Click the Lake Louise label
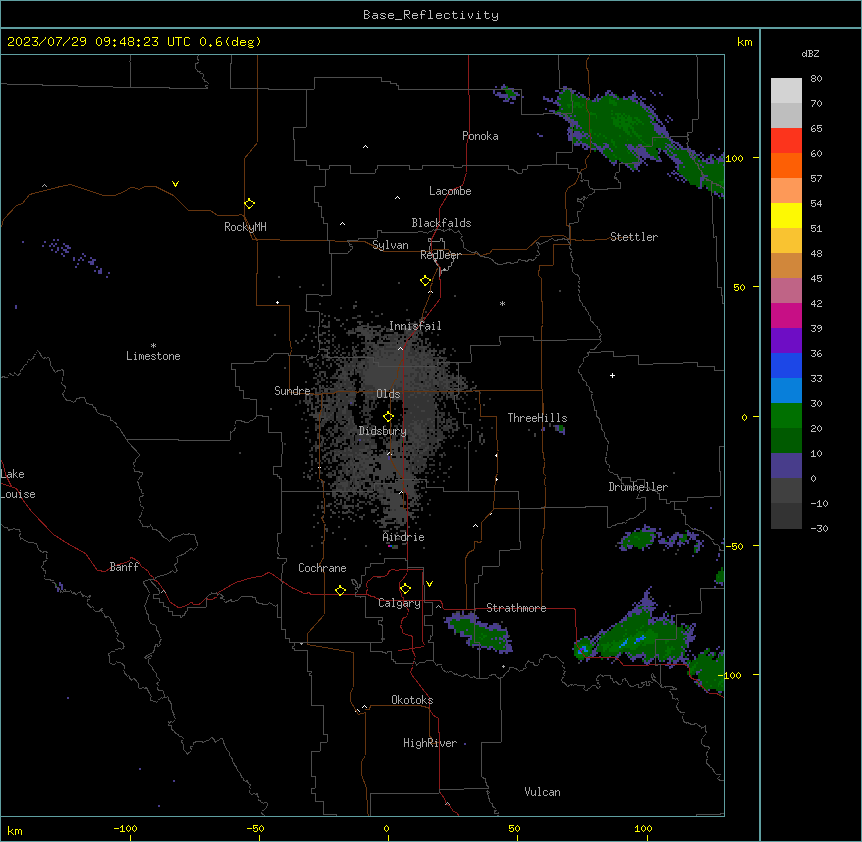This screenshot has height=842, width=862. [x=18, y=484]
